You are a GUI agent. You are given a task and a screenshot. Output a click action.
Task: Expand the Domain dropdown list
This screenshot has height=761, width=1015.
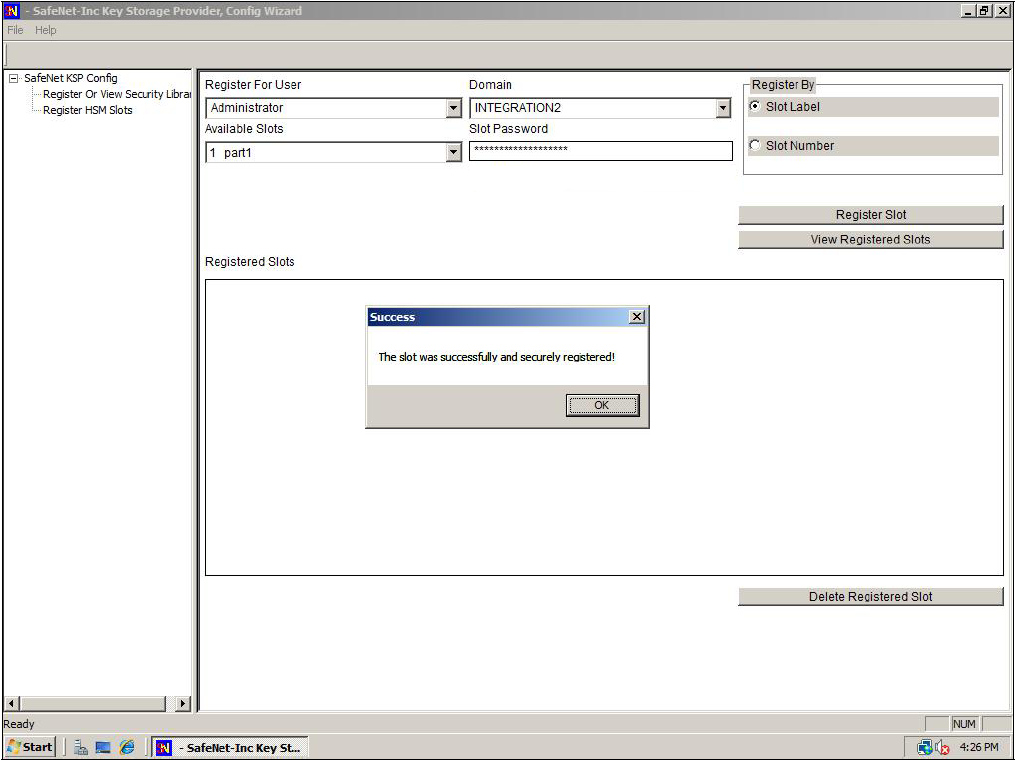(723, 108)
